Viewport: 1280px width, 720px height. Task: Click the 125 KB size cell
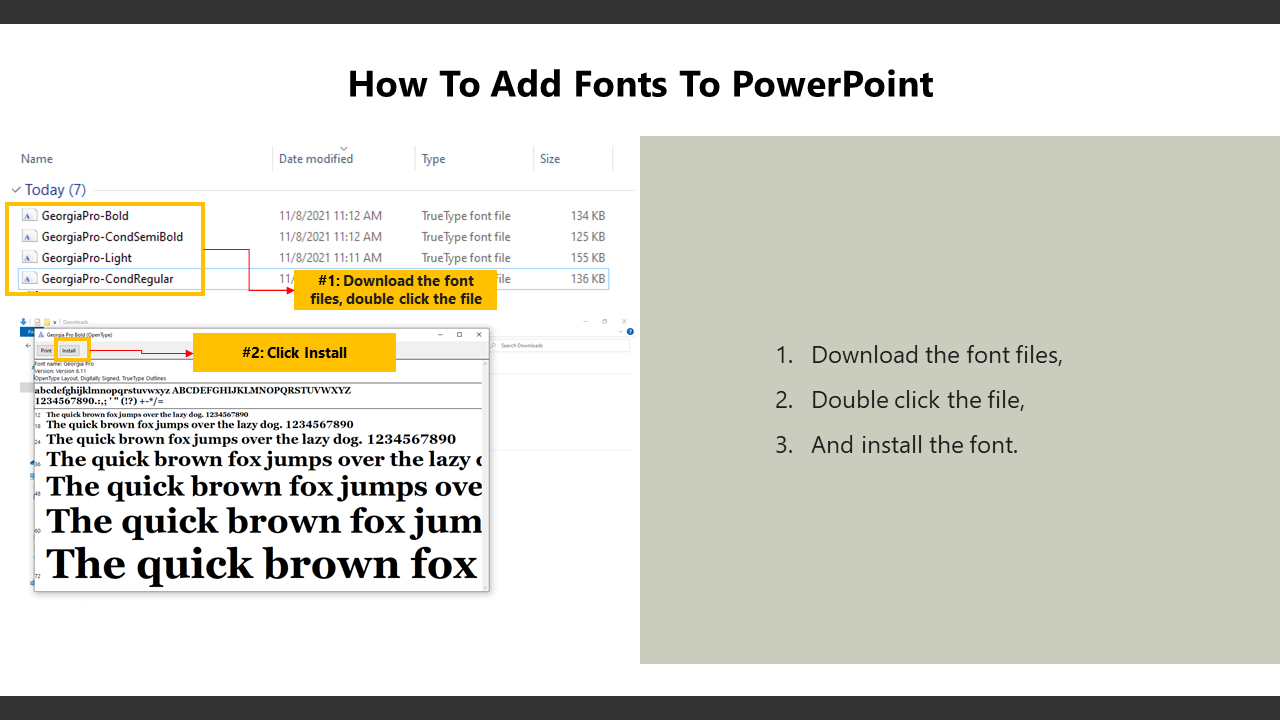pyautogui.click(x=588, y=237)
